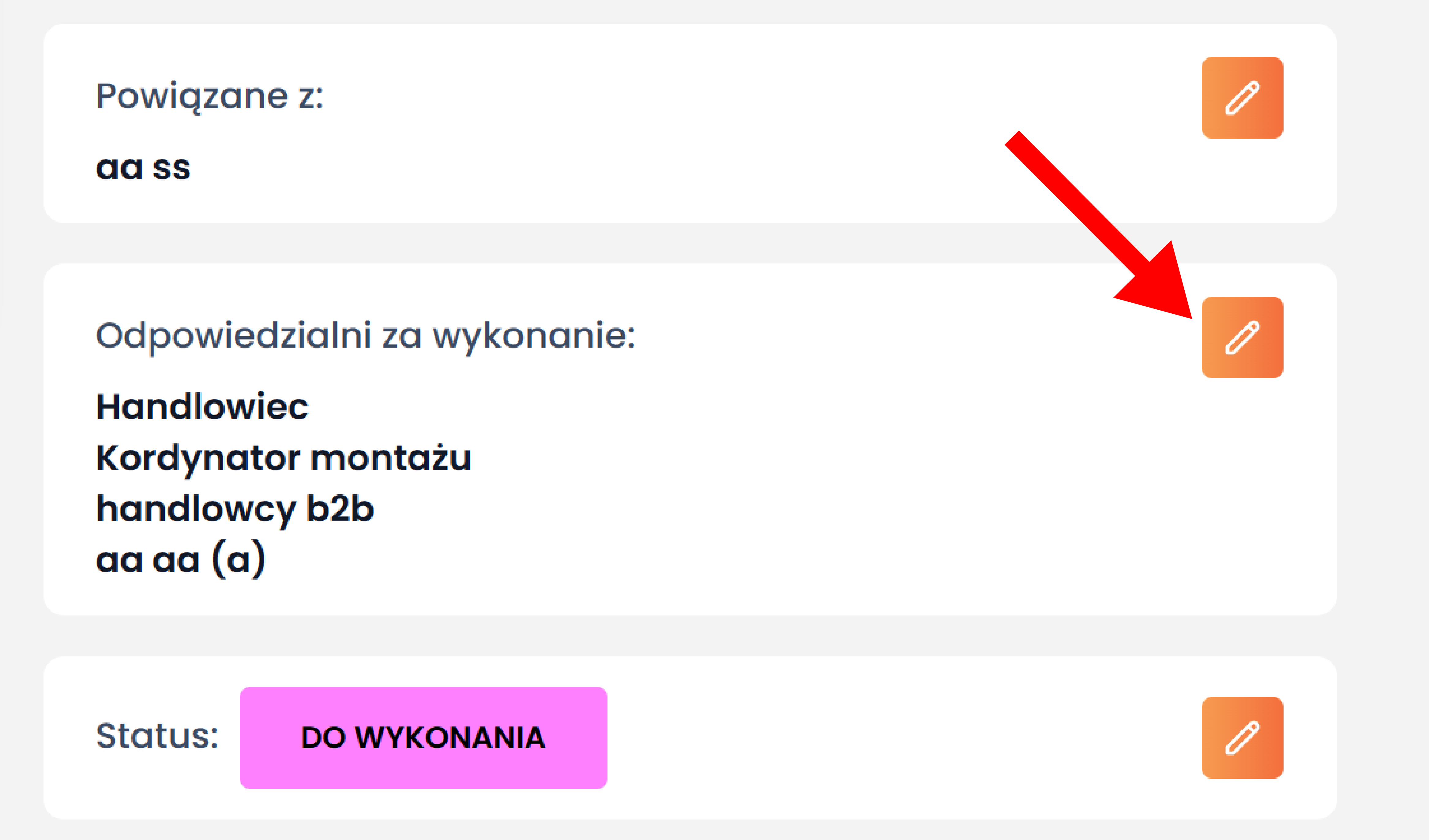The image size is (1429, 840).
Task: Select 'Kordynator montażu' entry
Action: click(284, 458)
